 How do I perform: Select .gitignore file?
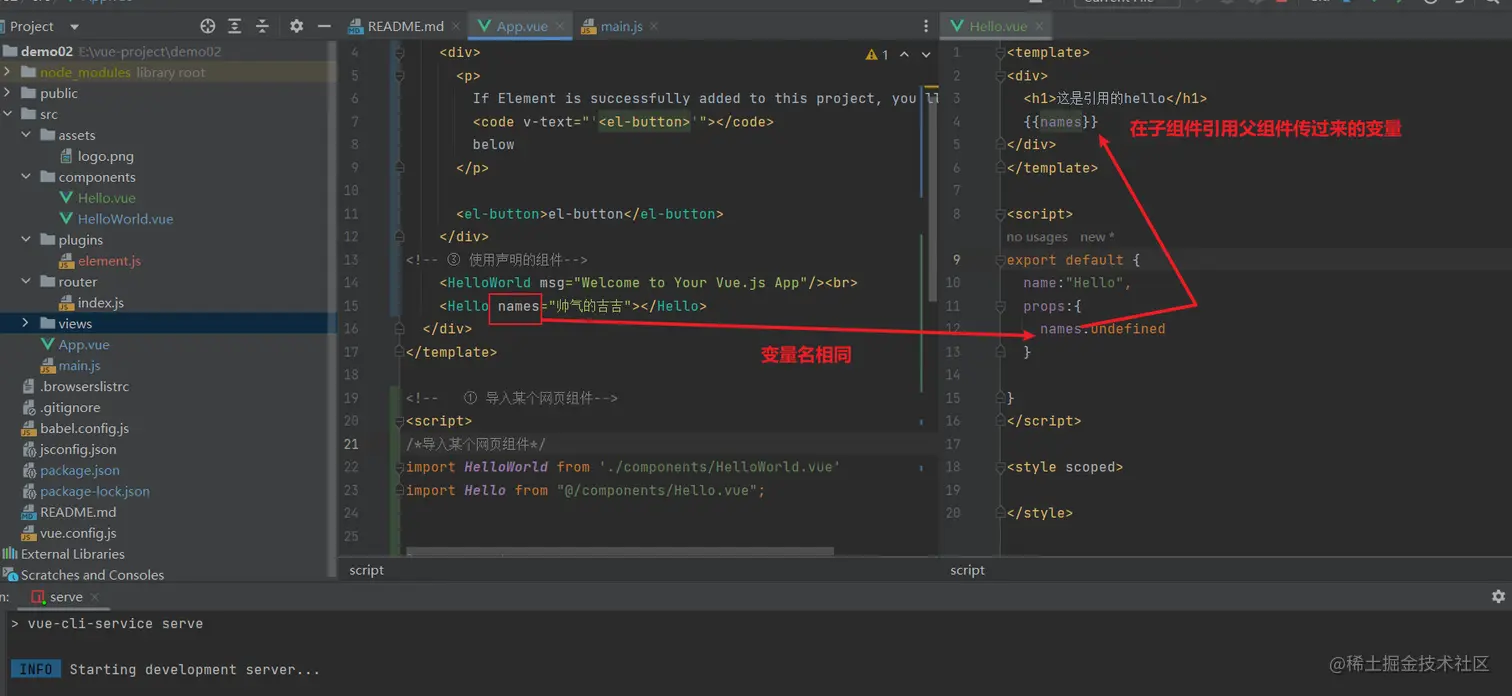[x=70, y=408]
